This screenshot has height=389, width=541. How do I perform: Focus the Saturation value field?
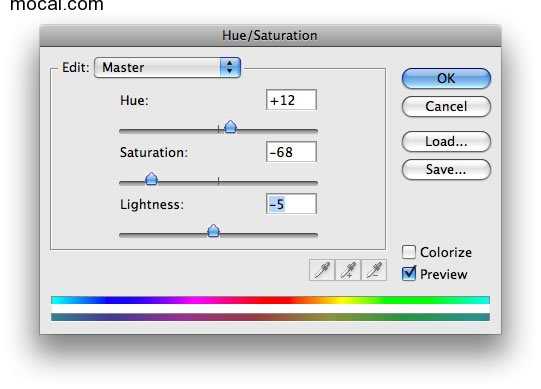coord(291,152)
